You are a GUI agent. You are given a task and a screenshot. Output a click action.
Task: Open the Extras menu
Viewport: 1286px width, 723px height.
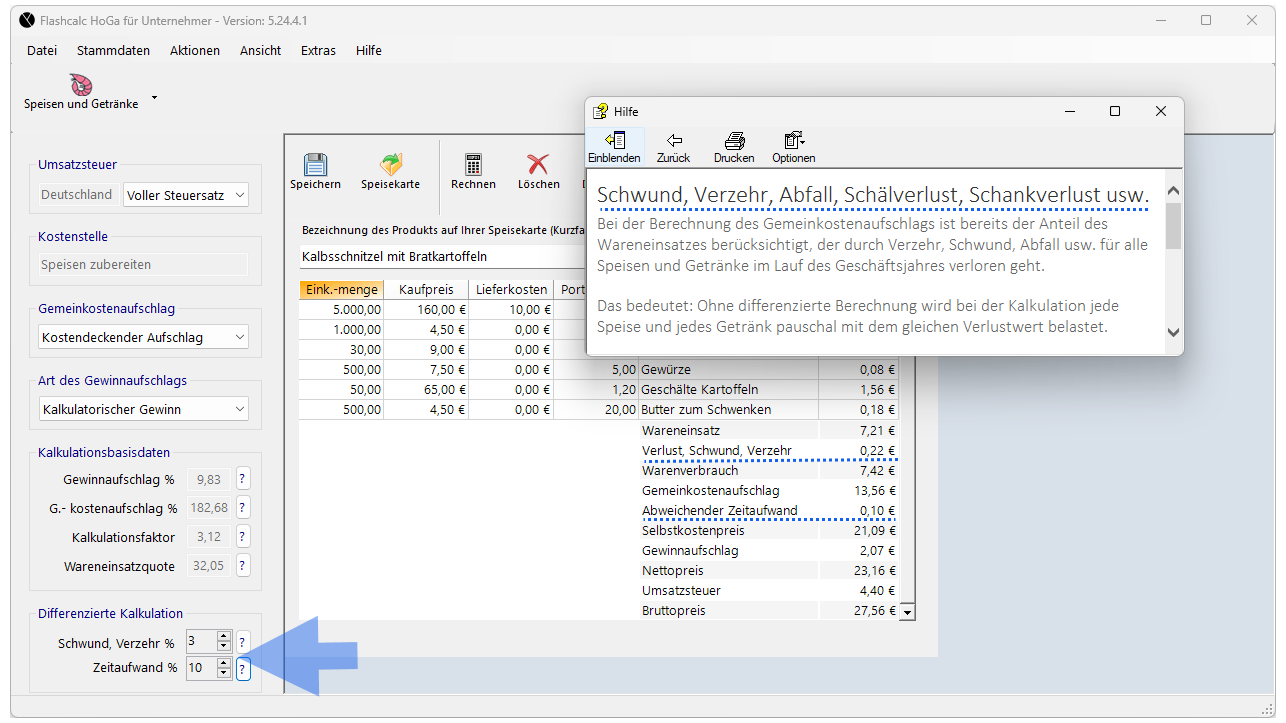coord(318,50)
